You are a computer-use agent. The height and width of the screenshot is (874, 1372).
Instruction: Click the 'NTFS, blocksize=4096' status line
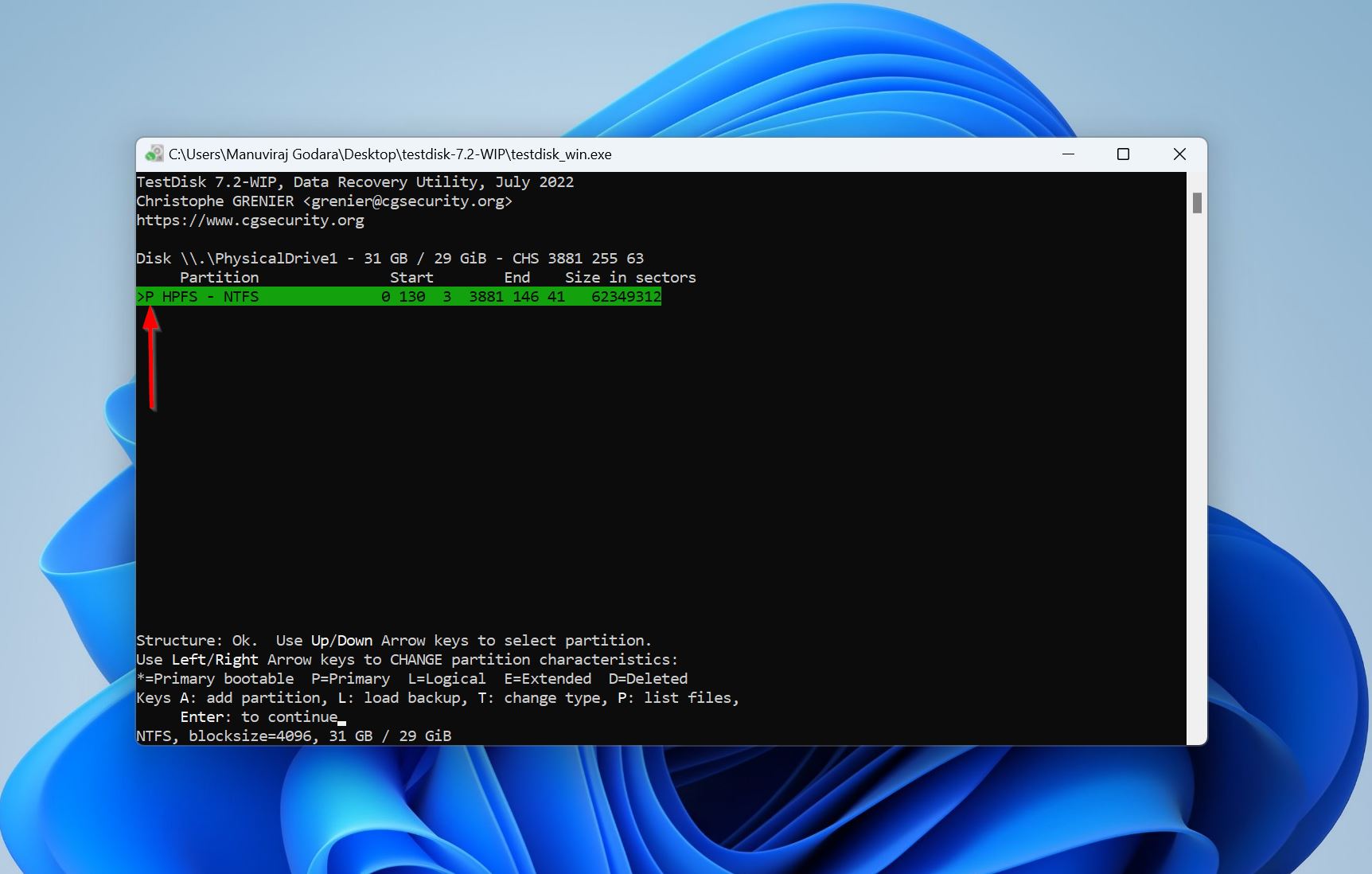294,735
